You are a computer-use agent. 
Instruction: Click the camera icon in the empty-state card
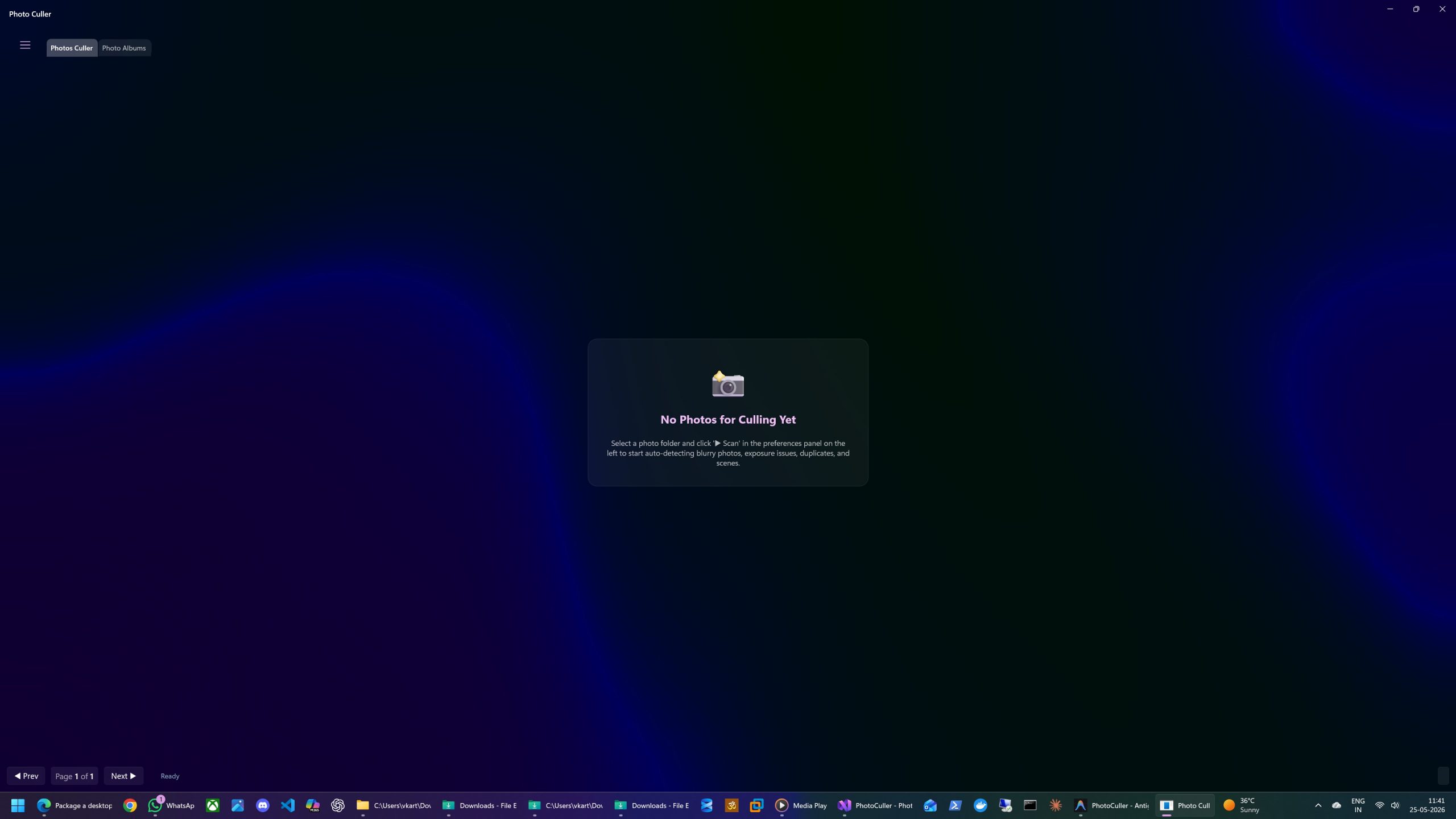coord(728,384)
